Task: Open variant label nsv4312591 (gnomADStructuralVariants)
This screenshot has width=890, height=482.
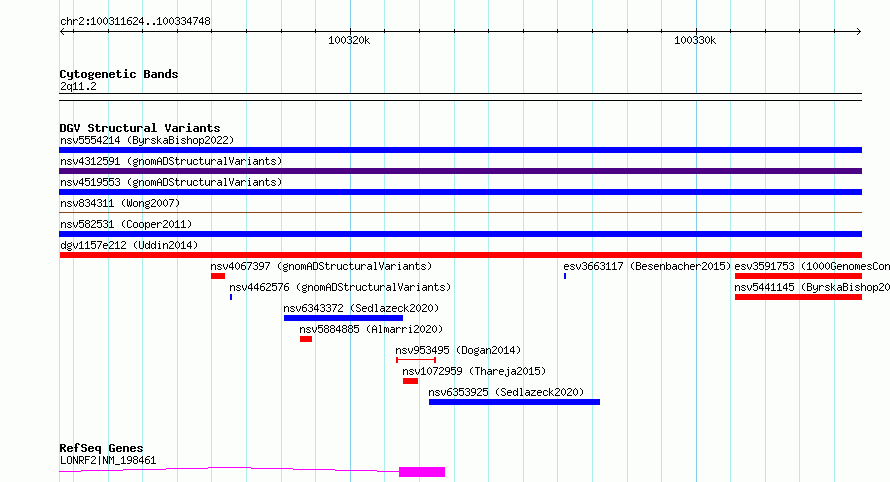Action: point(171,161)
